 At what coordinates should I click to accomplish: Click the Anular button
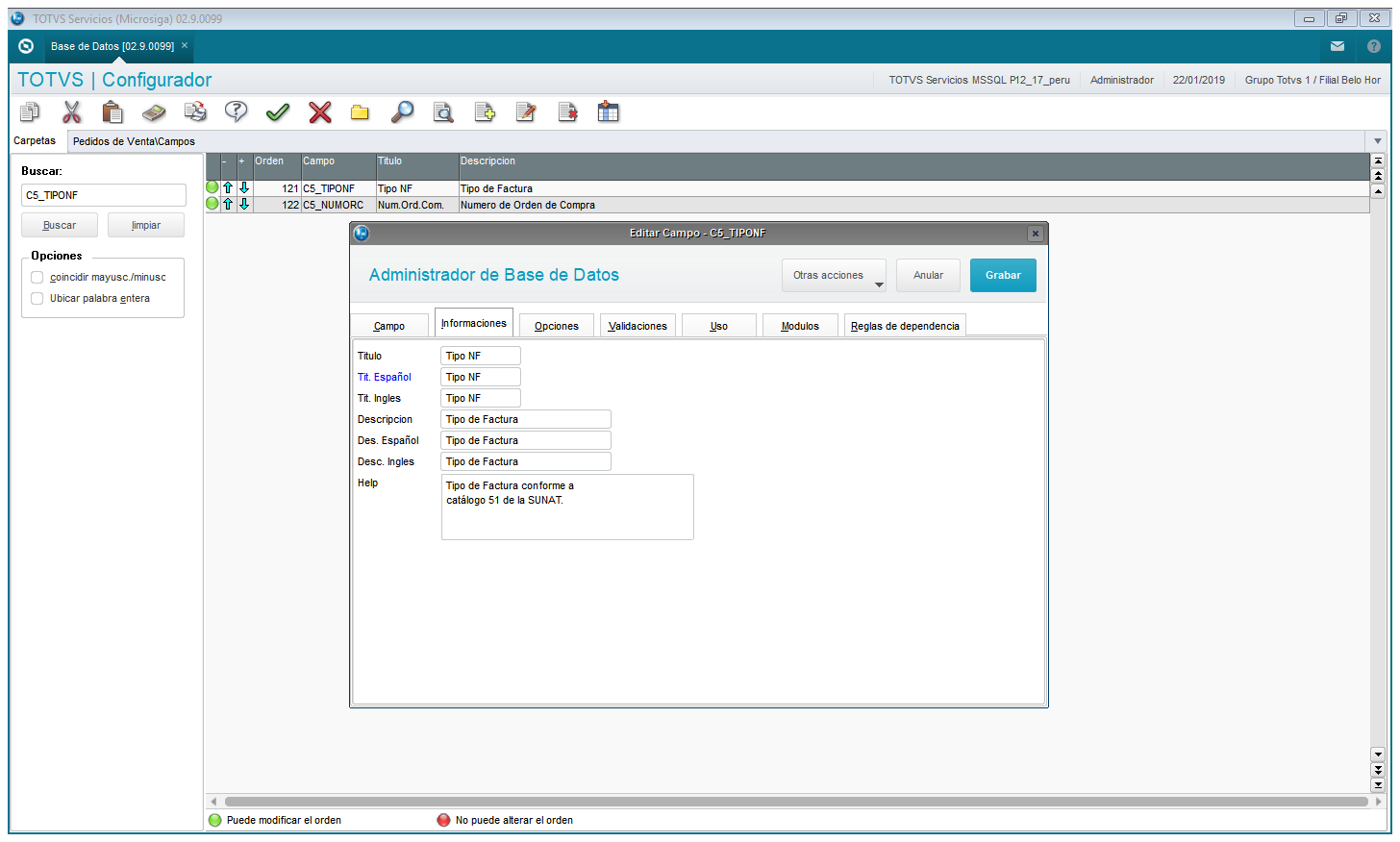click(x=928, y=275)
